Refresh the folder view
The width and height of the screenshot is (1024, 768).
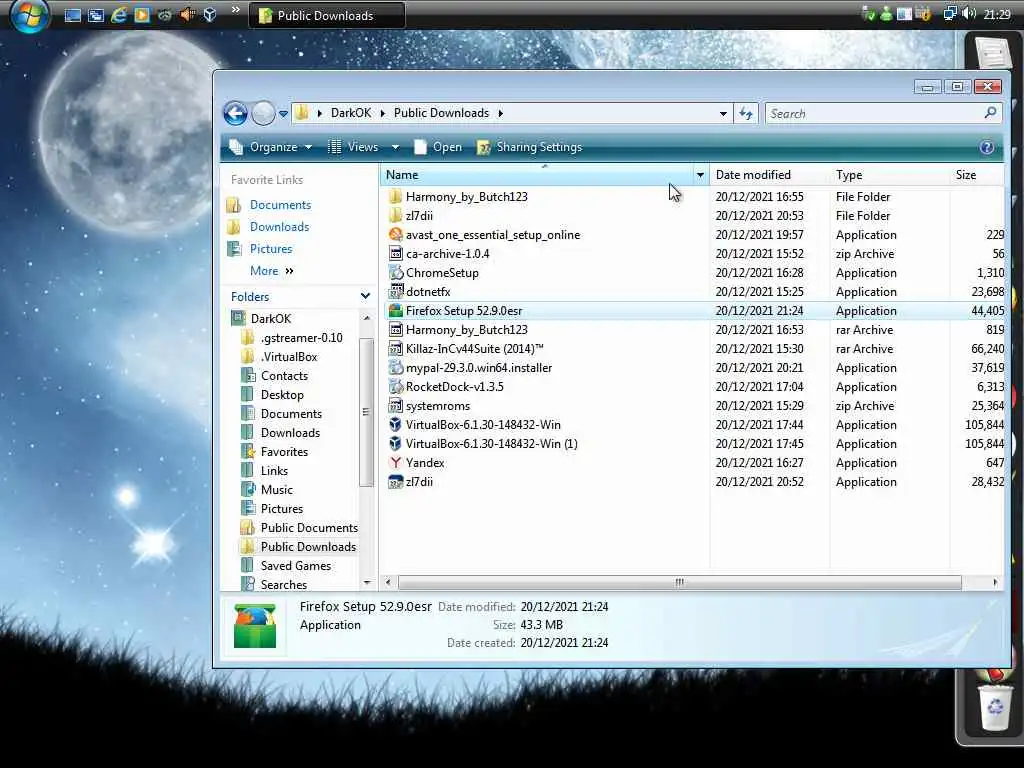point(746,114)
